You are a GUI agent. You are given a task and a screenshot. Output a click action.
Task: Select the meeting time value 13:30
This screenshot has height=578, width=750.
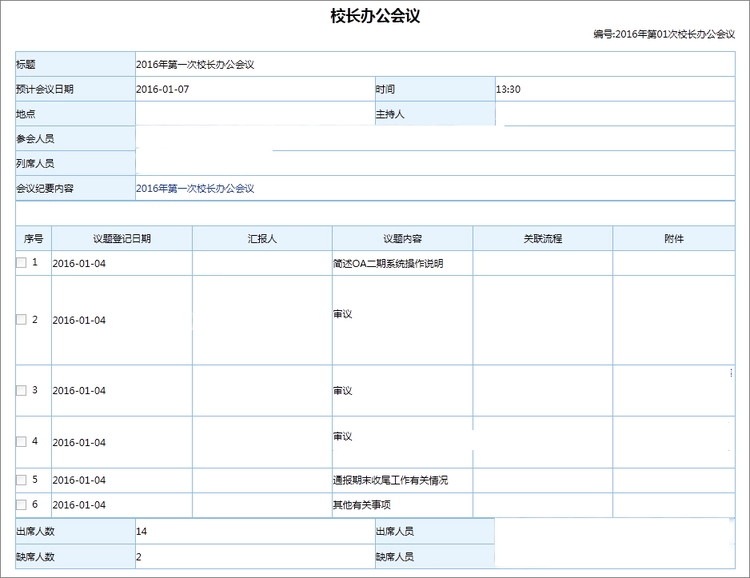(508, 89)
